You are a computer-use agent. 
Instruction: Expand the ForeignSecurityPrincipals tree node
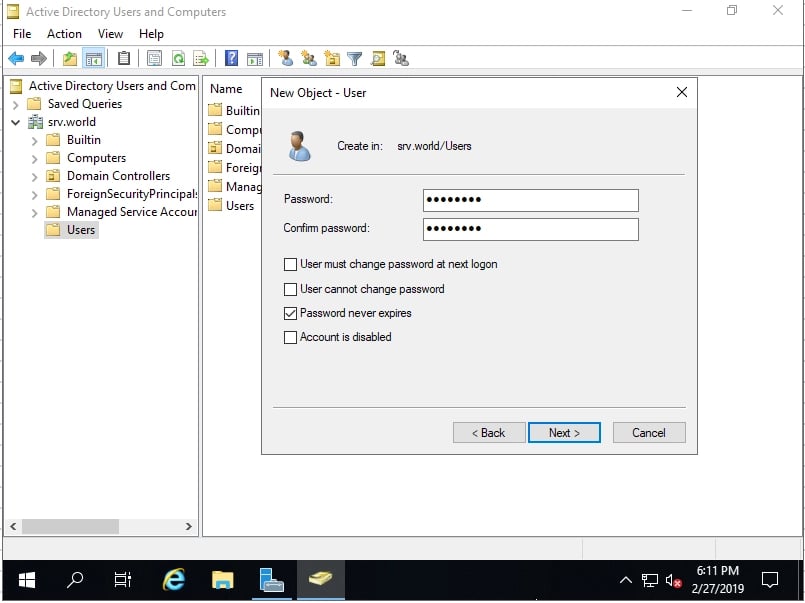[x=34, y=194]
